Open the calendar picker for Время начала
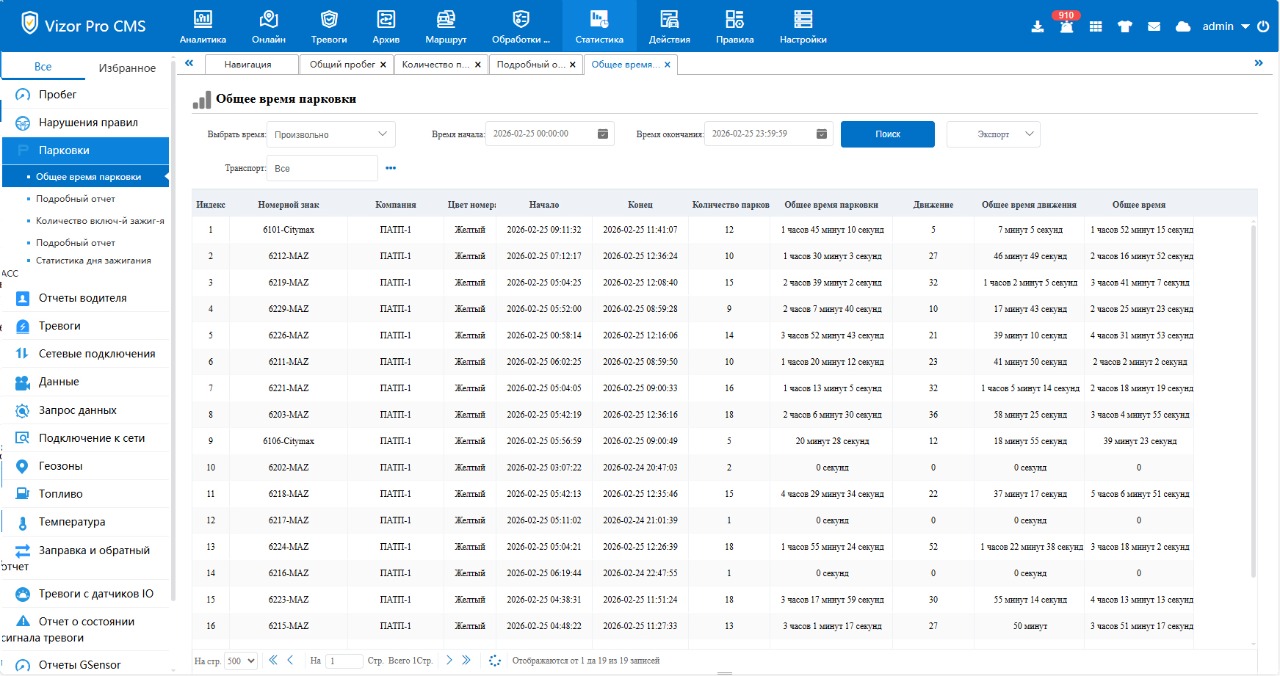Viewport: 1280px width, 676px height. click(x=602, y=134)
